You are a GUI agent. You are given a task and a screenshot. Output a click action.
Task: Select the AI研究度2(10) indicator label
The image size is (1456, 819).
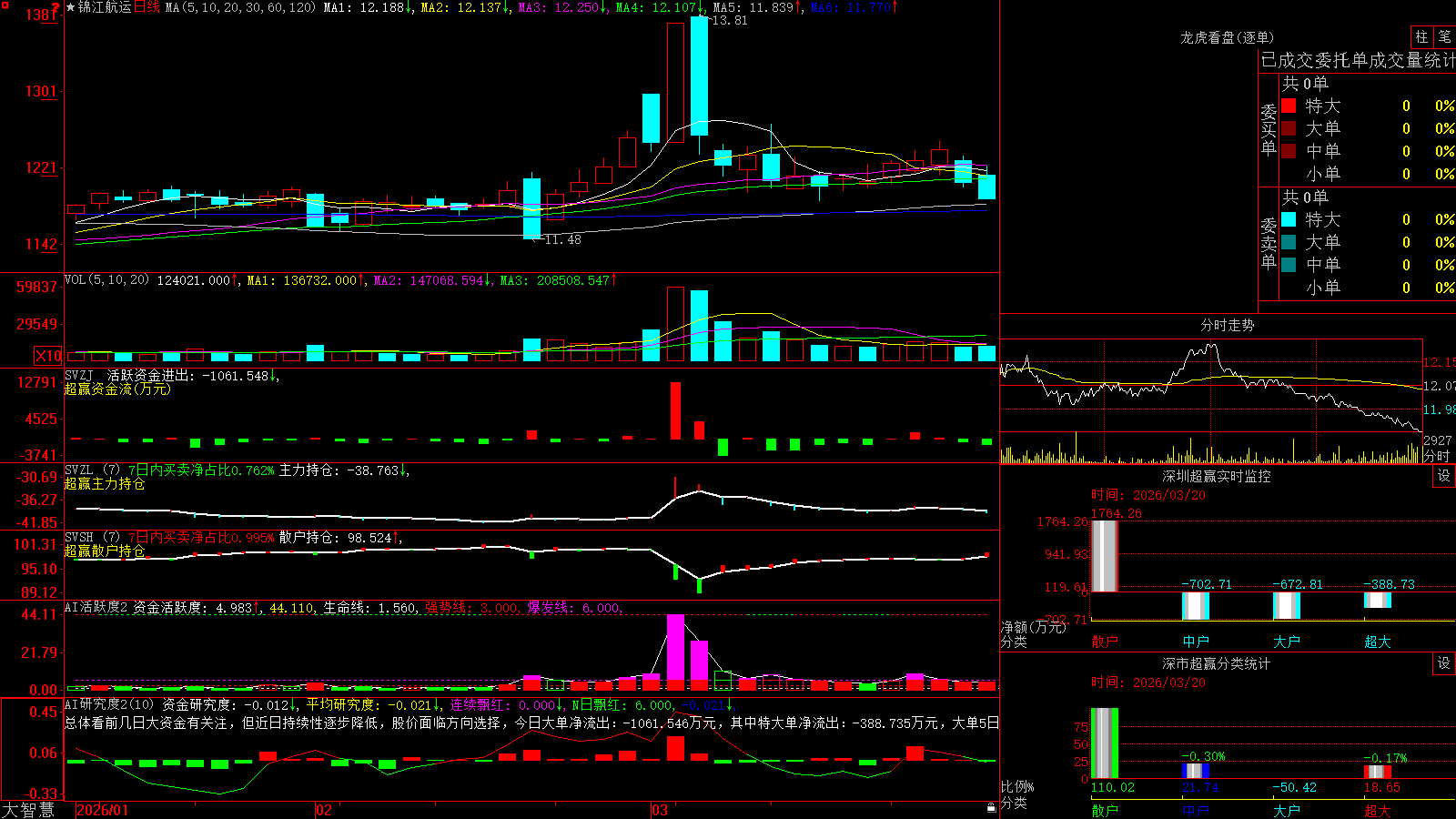click(109, 704)
